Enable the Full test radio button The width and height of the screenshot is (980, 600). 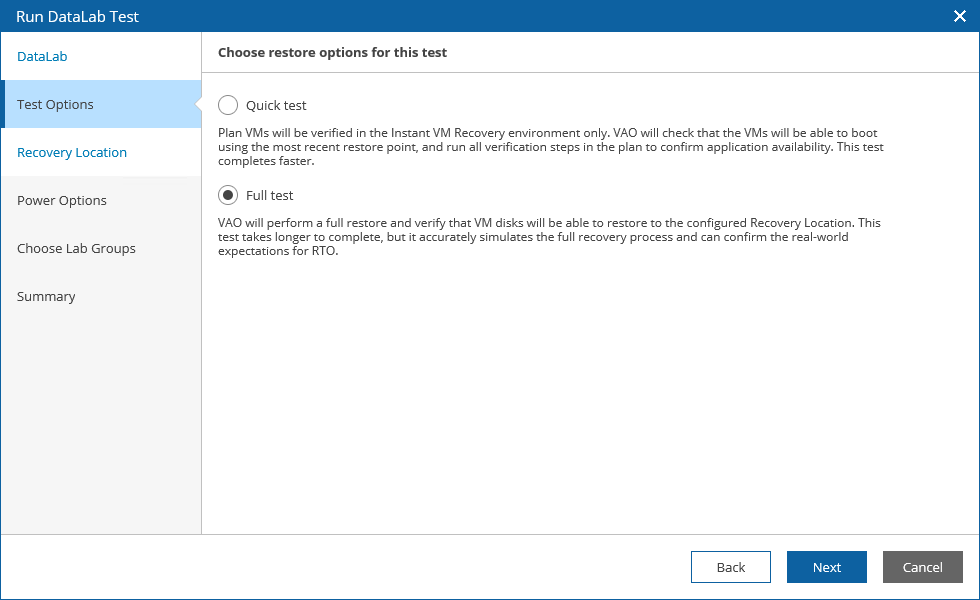[228, 195]
